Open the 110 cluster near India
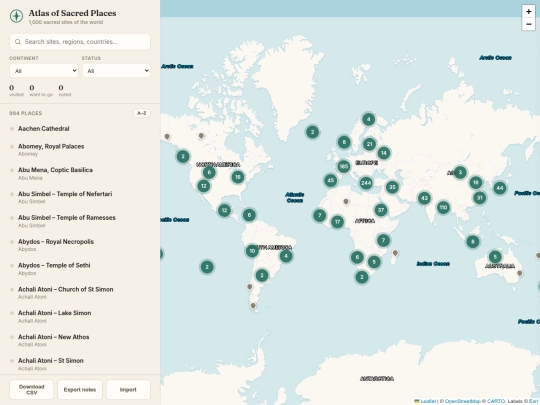This screenshot has width=540, height=405. (x=443, y=207)
